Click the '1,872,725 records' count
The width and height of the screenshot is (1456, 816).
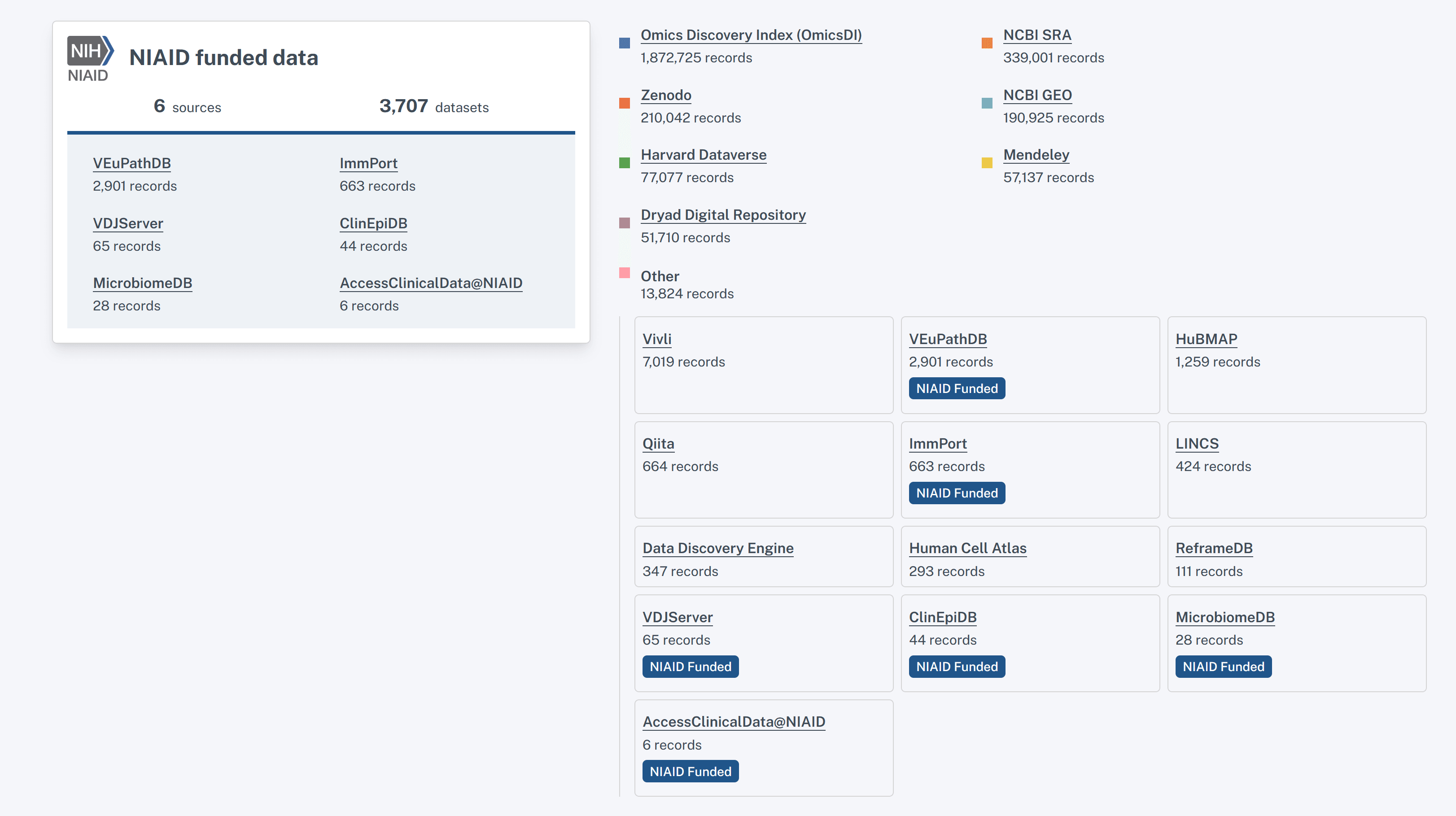coord(696,57)
